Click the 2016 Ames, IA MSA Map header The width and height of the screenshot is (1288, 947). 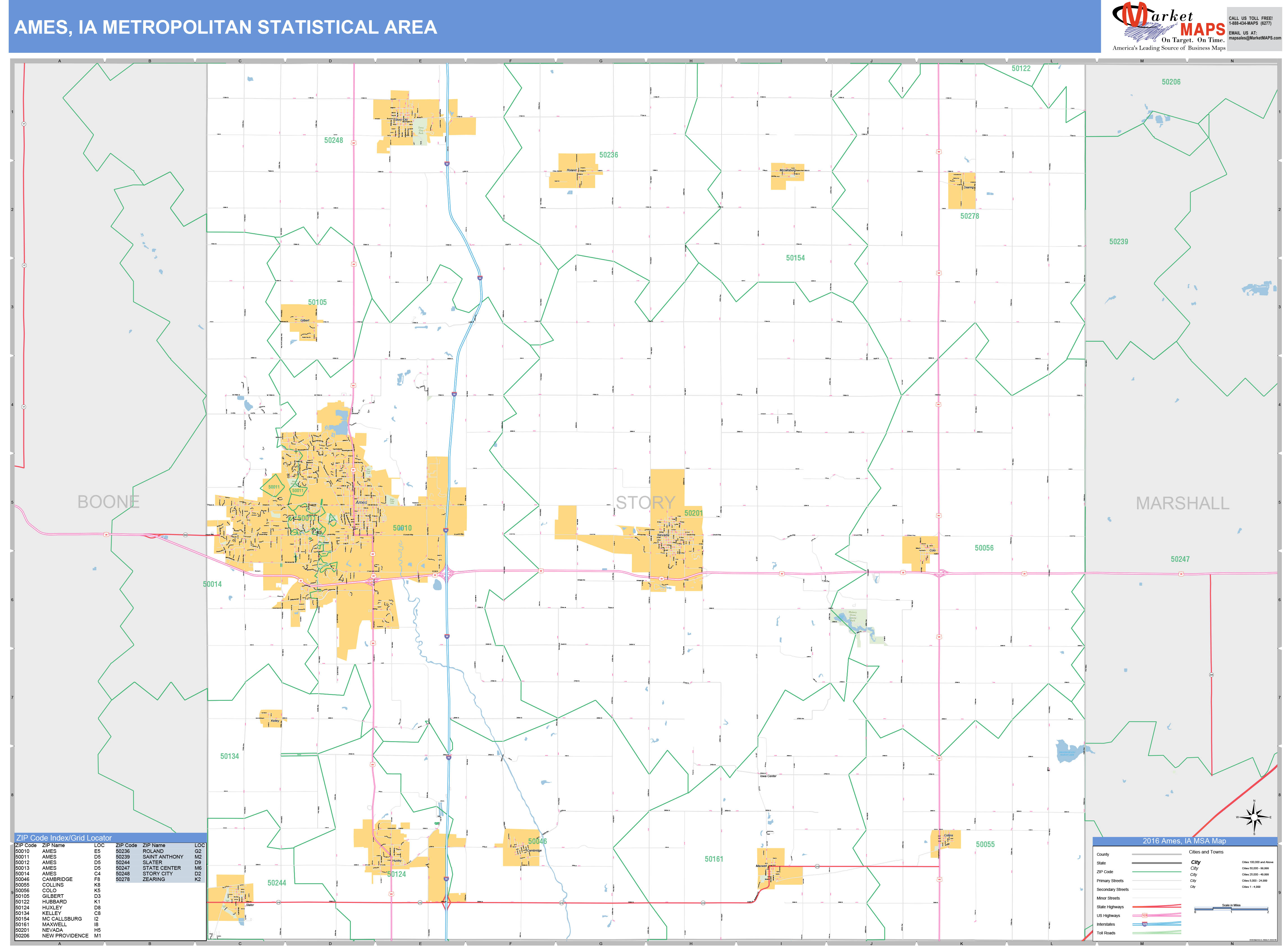pyautogui.click(x=1184, y=841)
